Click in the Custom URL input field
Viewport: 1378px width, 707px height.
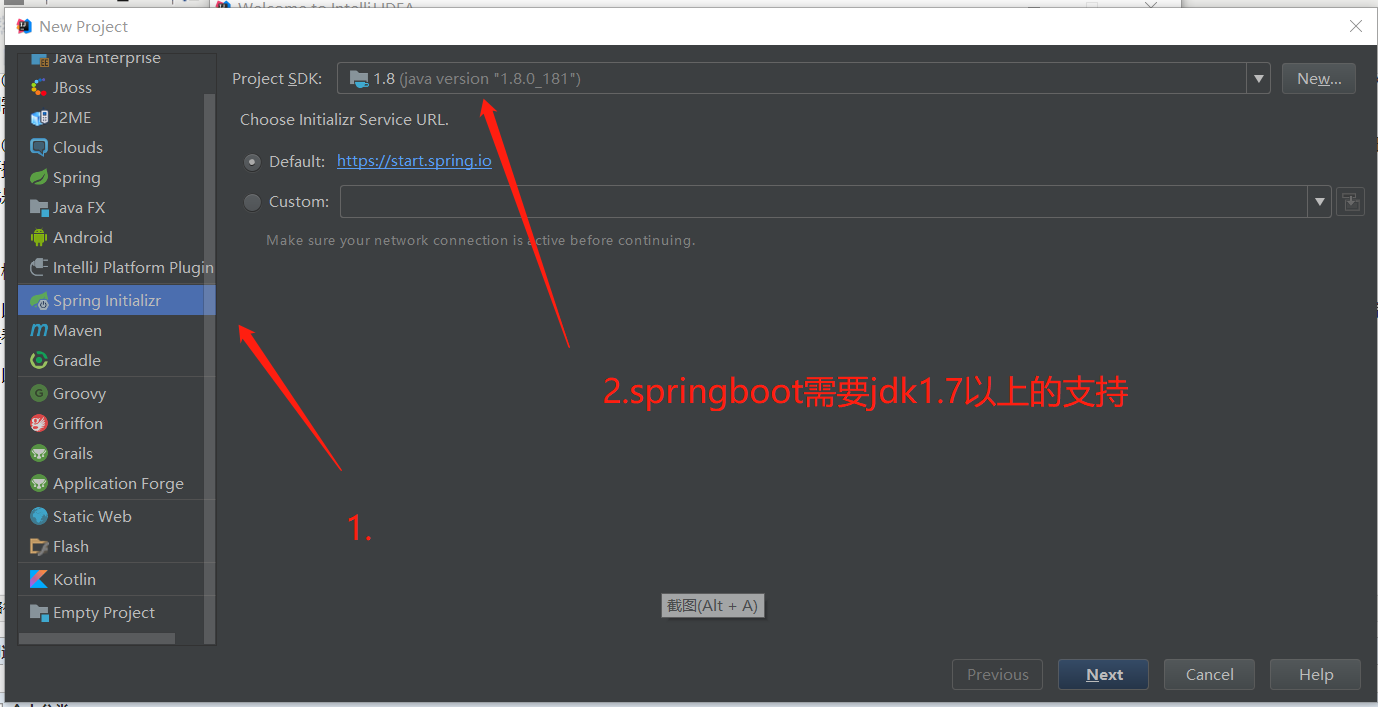pos(824,202)
